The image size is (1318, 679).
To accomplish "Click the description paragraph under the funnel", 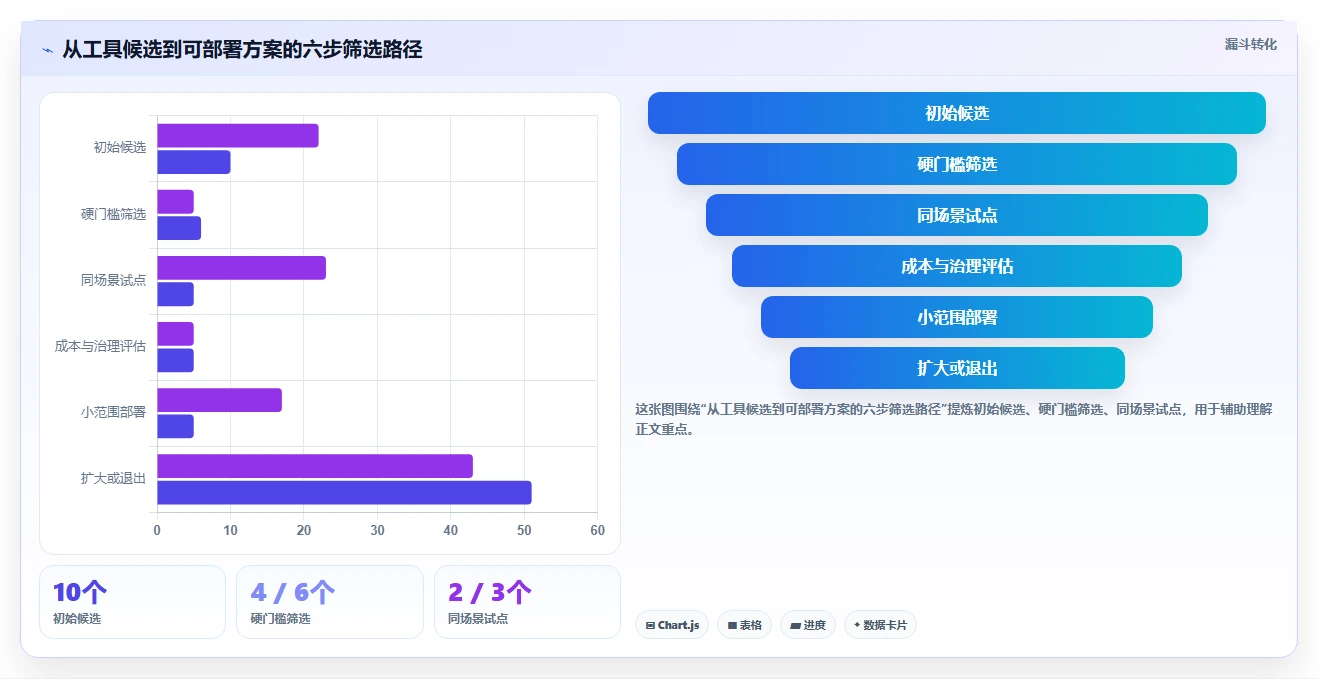I will (x=954, y=419).
